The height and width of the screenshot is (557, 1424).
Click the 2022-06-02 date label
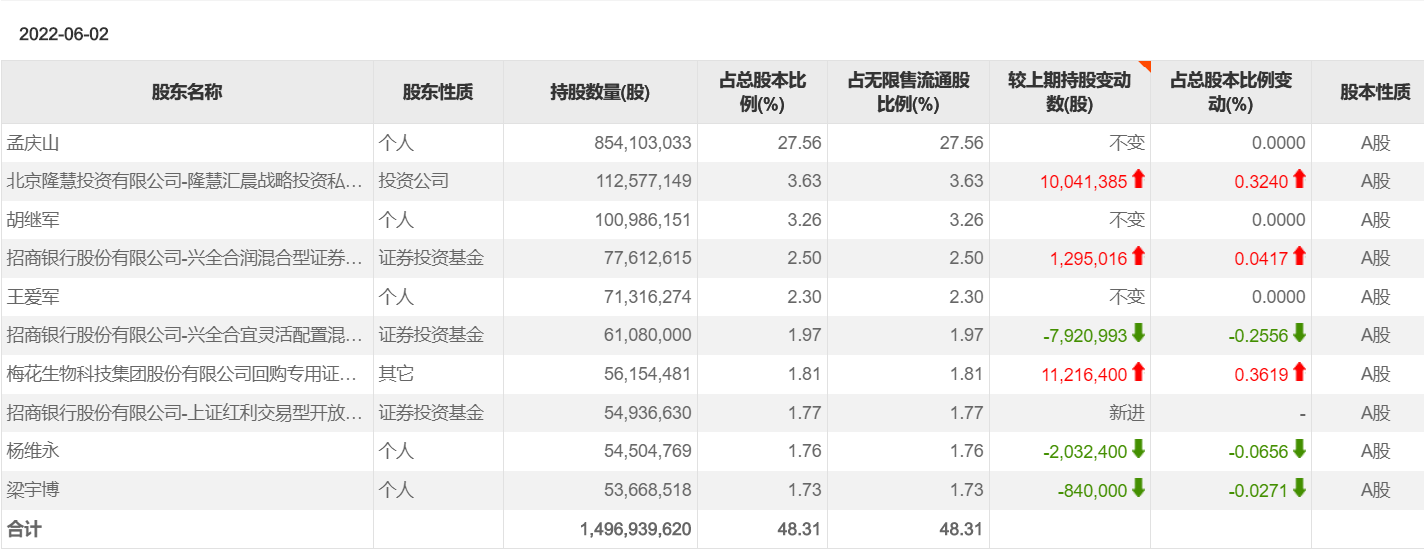click(x=64, y=34)
